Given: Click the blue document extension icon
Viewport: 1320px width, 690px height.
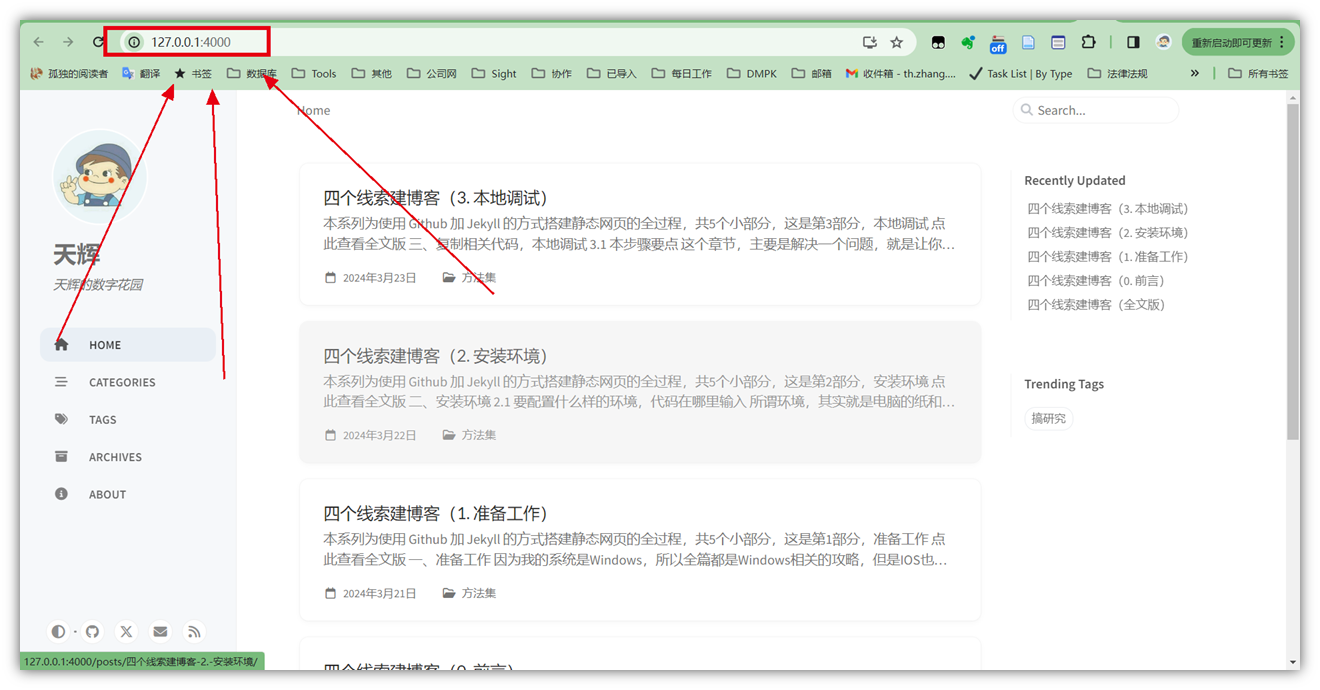Looking at the screenshot, I should [x=1028, y=42].
